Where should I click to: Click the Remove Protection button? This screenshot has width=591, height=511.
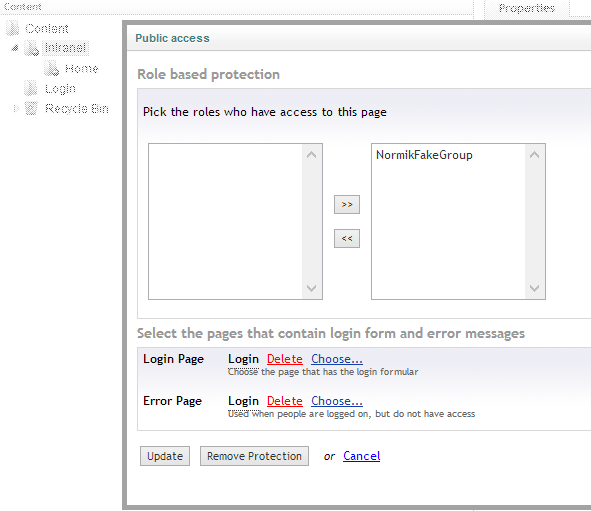coord(254,456)
